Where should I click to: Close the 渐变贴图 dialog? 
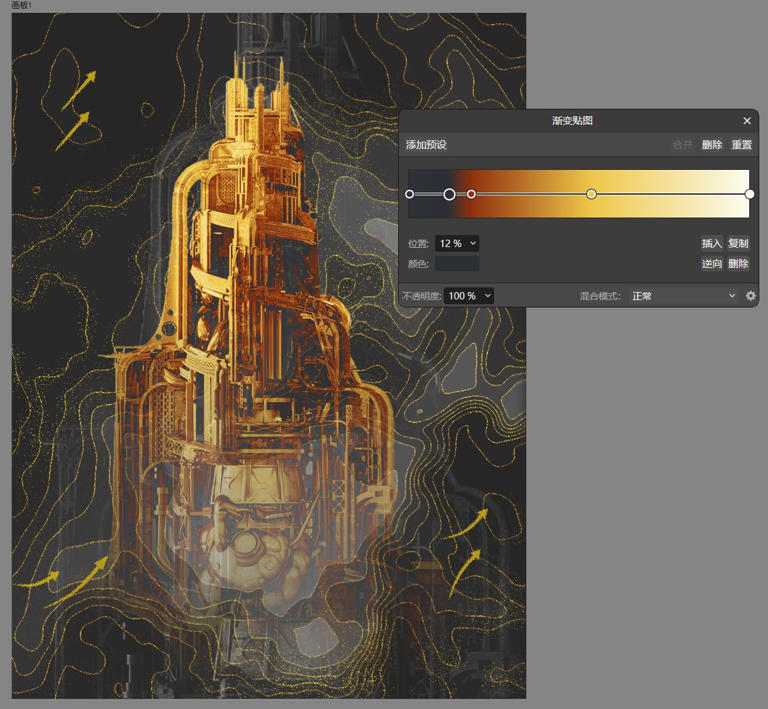pyautogui.click(x=746, y=120)
